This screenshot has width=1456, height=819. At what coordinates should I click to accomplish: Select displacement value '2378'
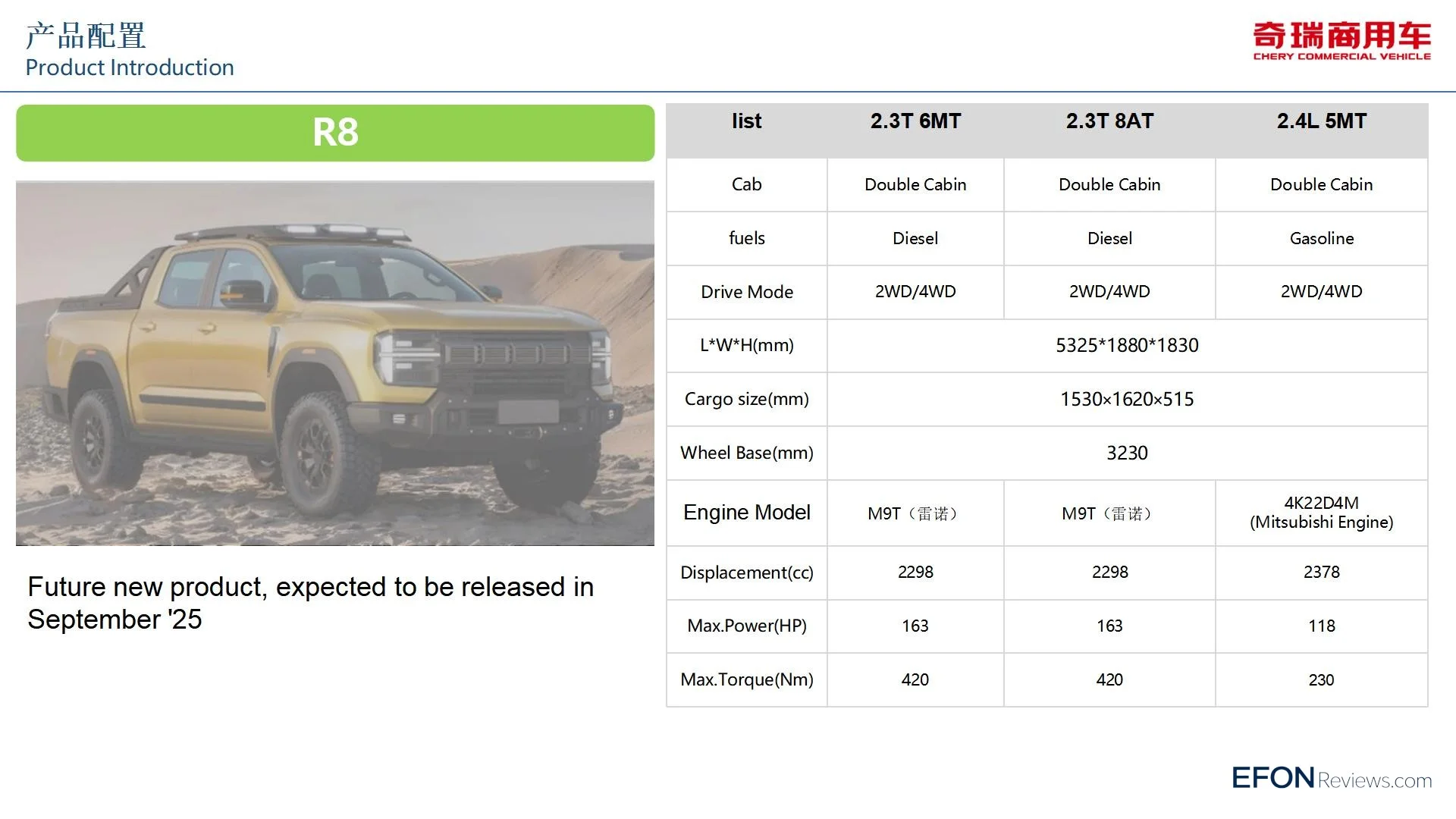pyautogui.click(x=1321, y=573)
